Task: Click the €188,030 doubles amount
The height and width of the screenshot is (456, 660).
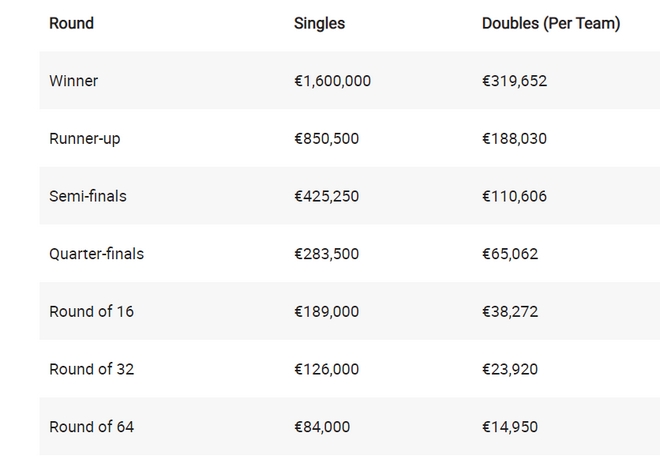Action: [514, 139]
